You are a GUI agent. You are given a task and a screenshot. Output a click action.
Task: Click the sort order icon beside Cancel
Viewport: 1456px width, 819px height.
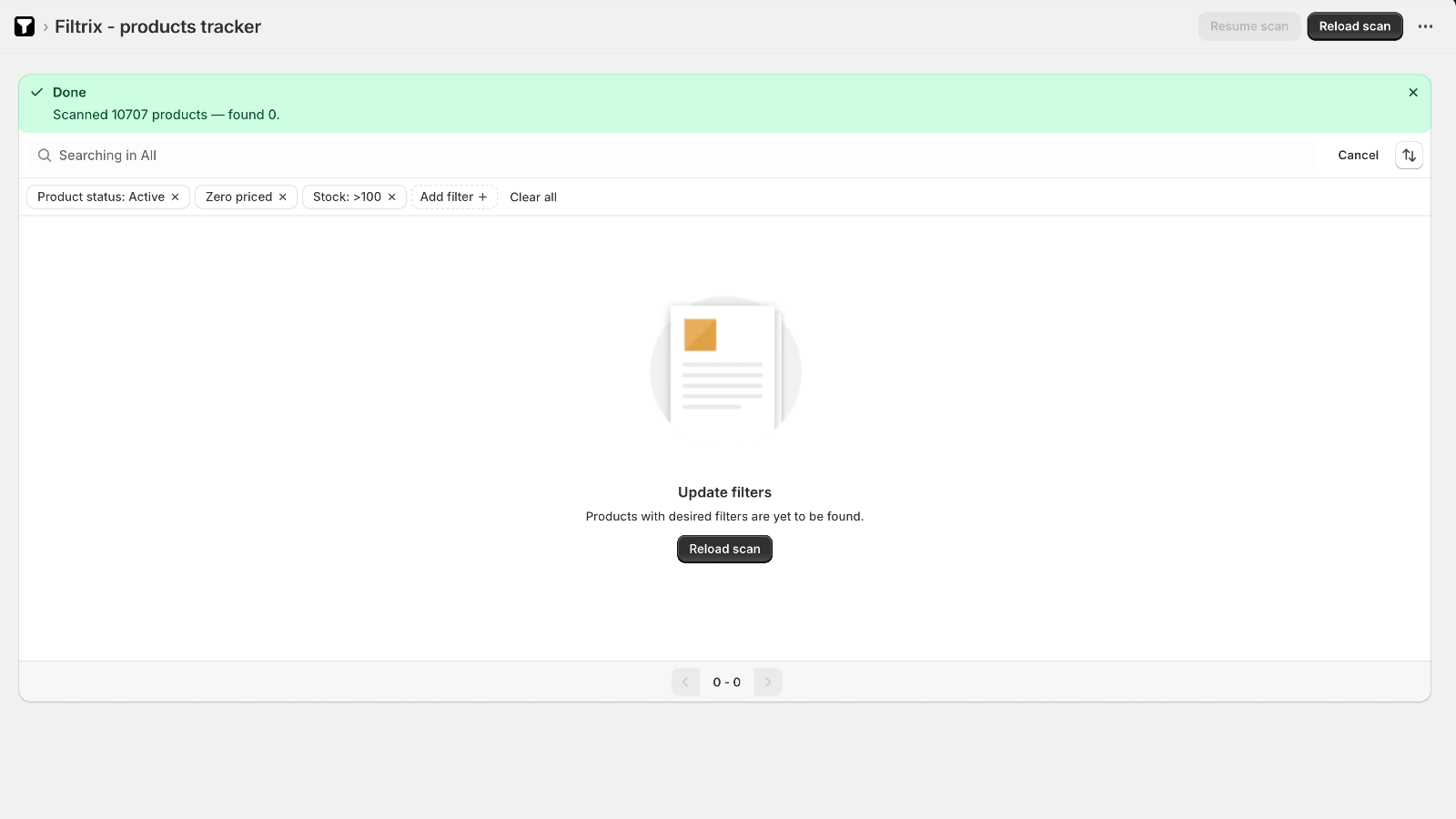(x=1409, y=156)
